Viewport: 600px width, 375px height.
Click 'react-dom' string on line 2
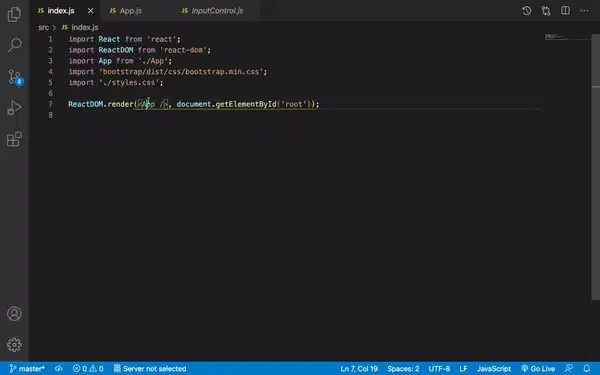(x=185, y=50)
